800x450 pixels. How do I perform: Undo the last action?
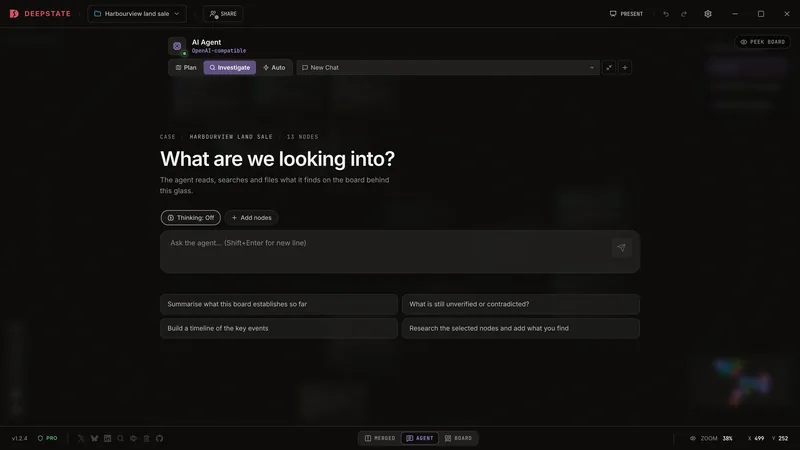[x=666, y=14]
